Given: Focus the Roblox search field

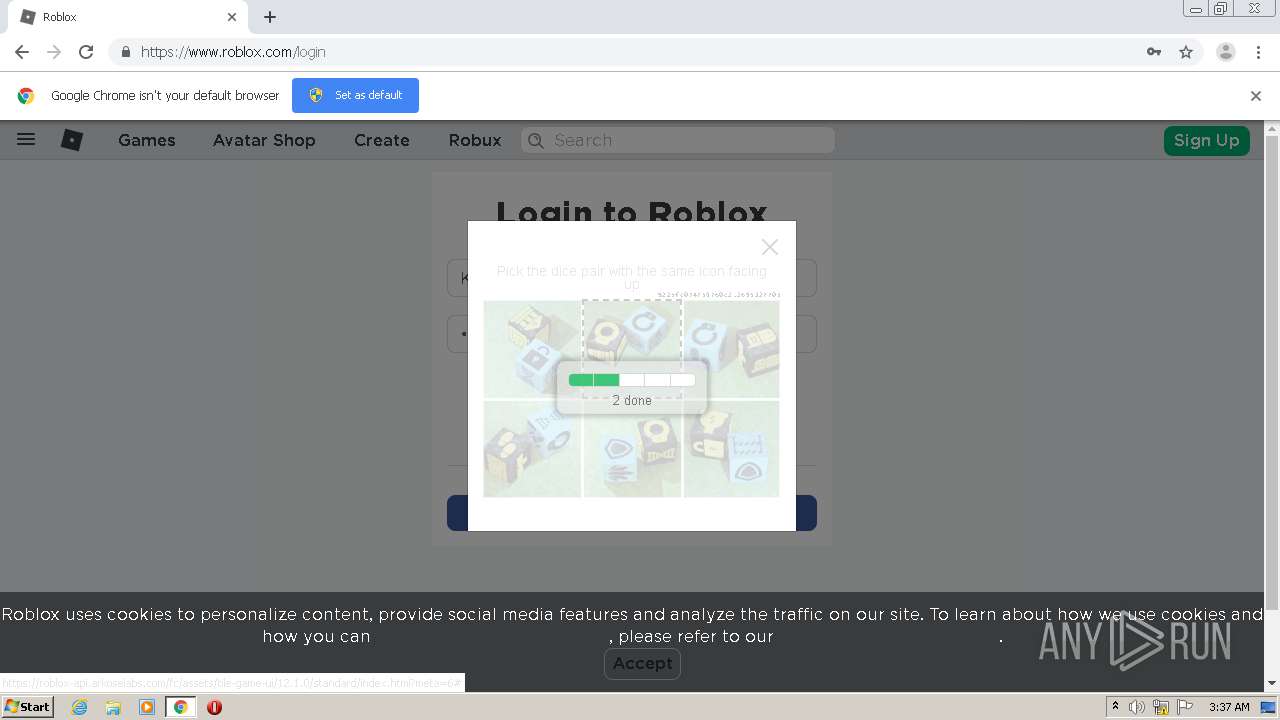Looking at the screenshot, I should tap(678, 140).
